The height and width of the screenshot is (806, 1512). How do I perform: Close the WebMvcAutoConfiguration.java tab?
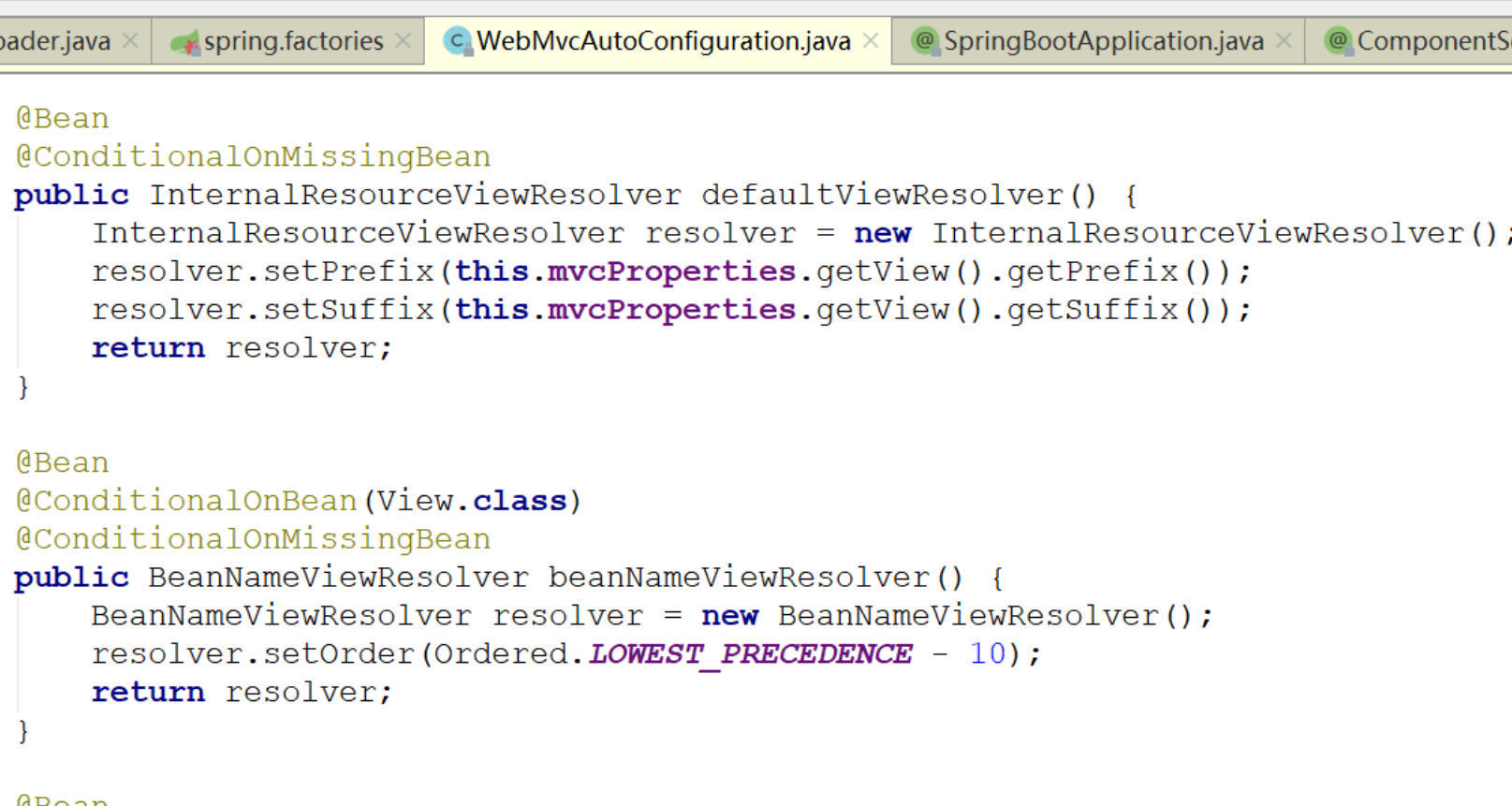pyautogui.click(x=871, y=41)
